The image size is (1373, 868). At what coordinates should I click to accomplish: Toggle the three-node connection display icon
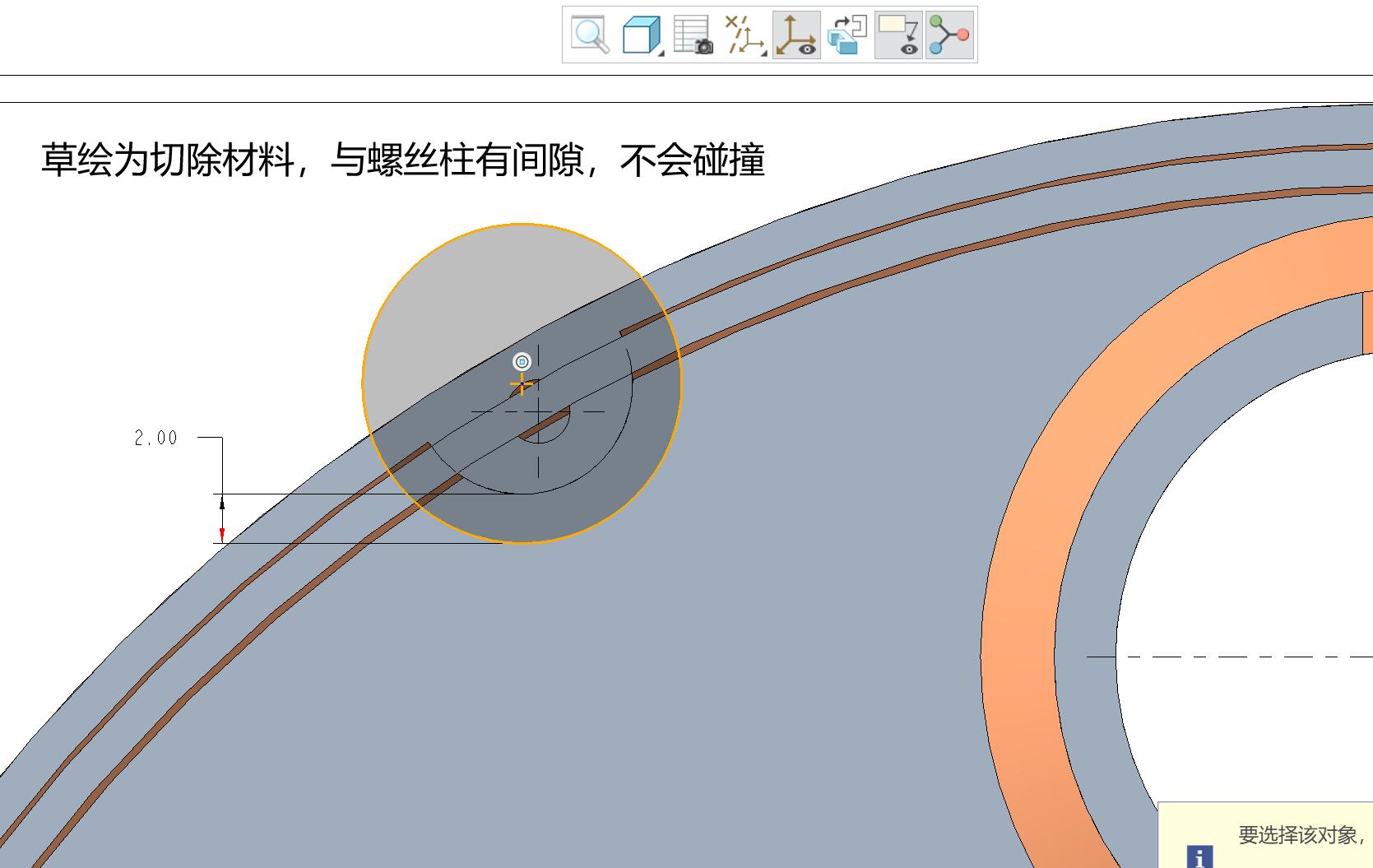click(x=949, y=35)
